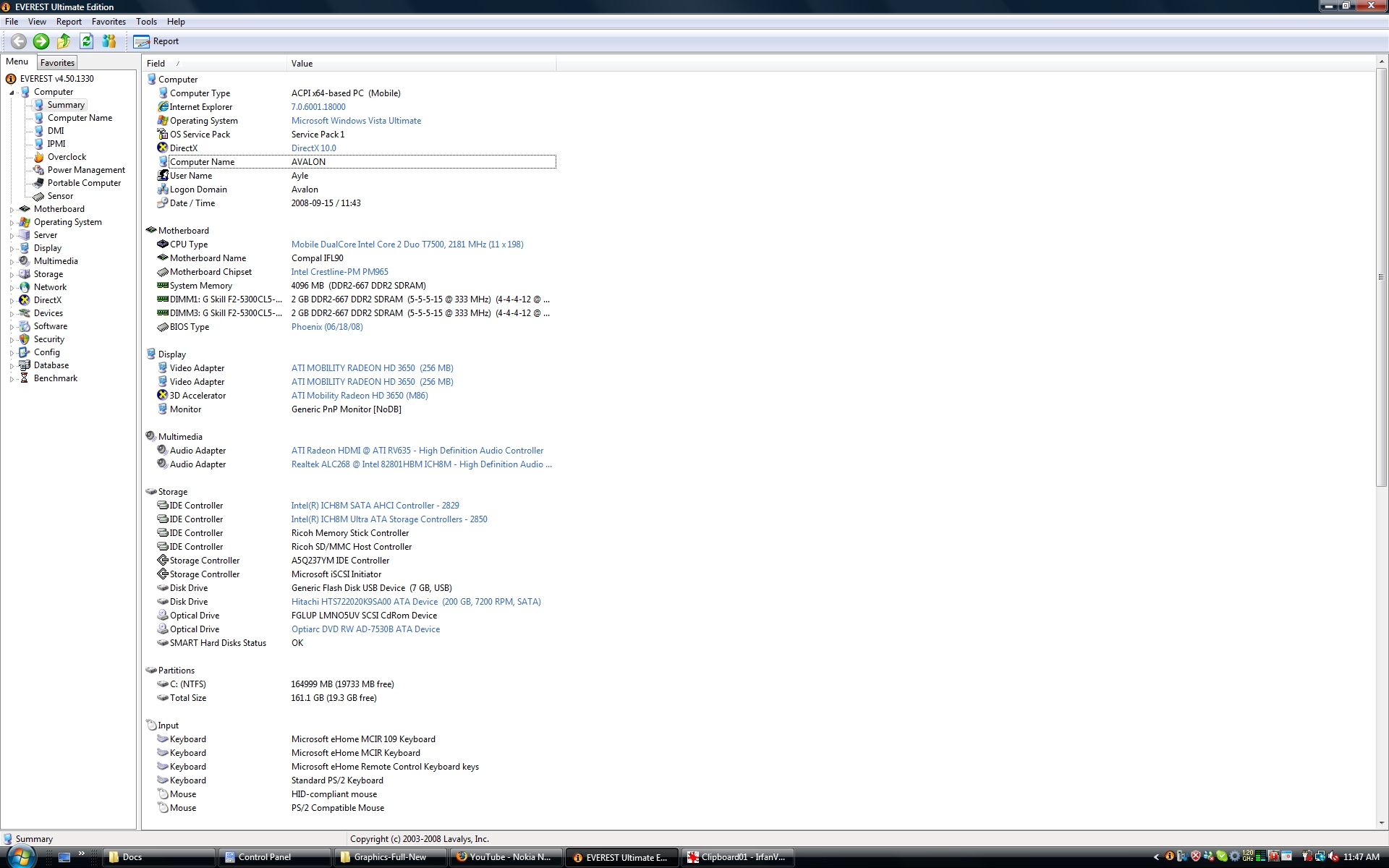The height and width of the screenshot is (868, 1389).
Task: Expand the Motherboard tree node
Action: 12,210
